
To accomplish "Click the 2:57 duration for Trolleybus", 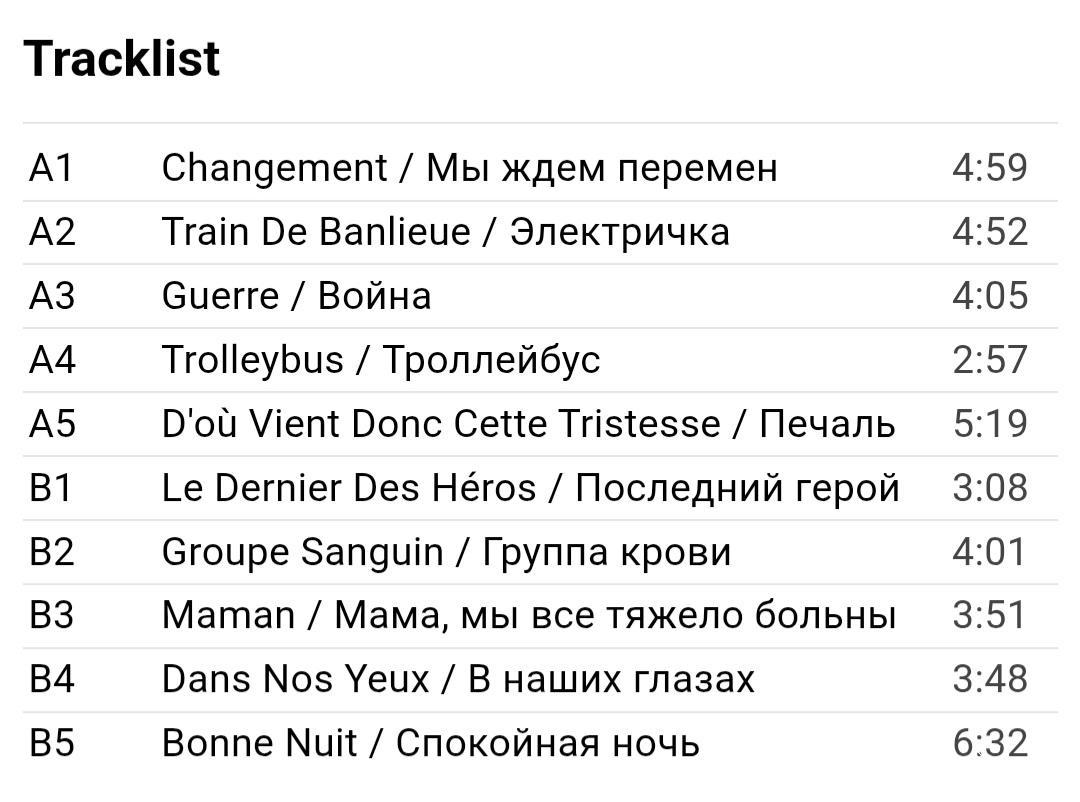I will [989, 360].
